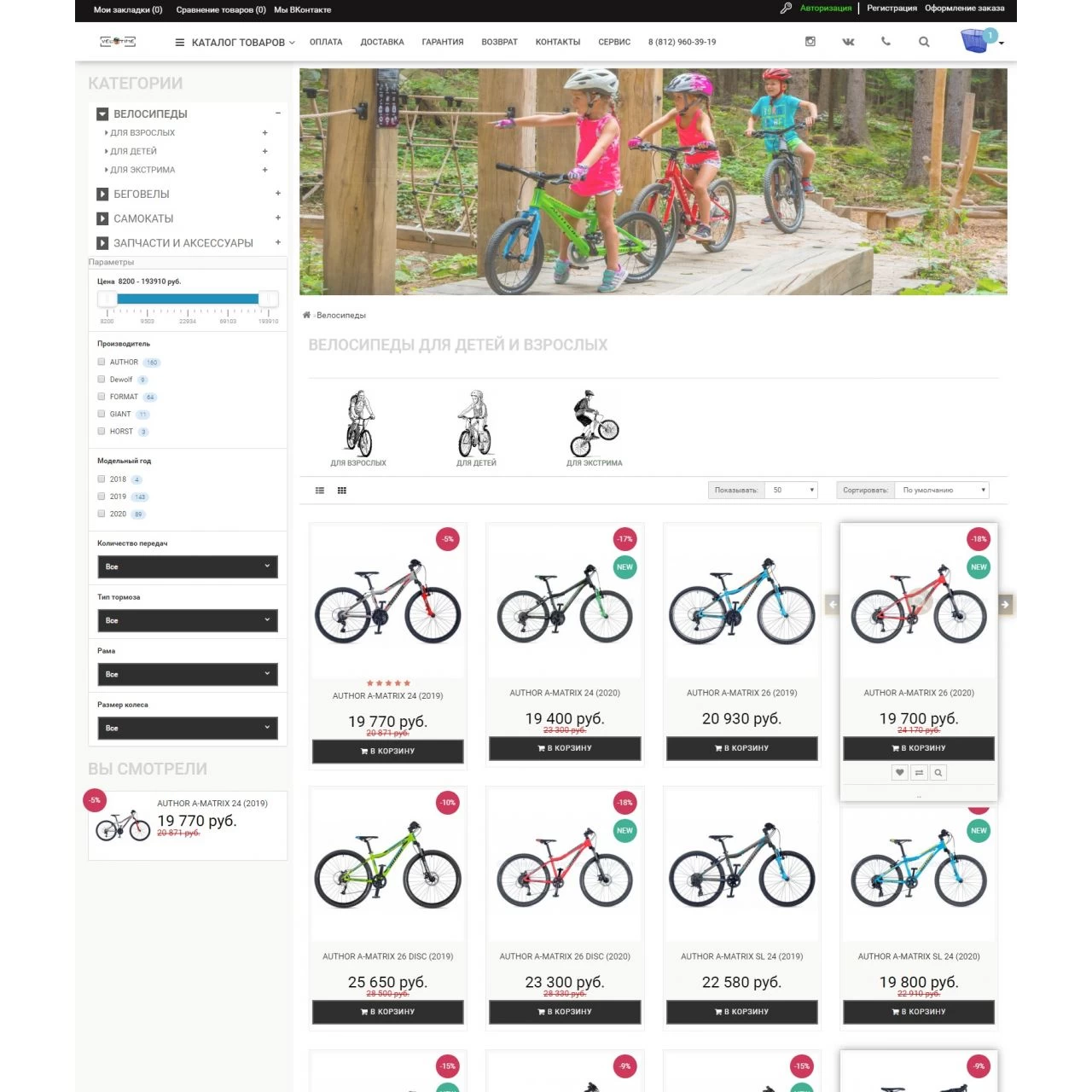The image size is (1092, 1092).
Task: Tick the AUTHOR manufacturer checkbox
Action: [102, 362]
